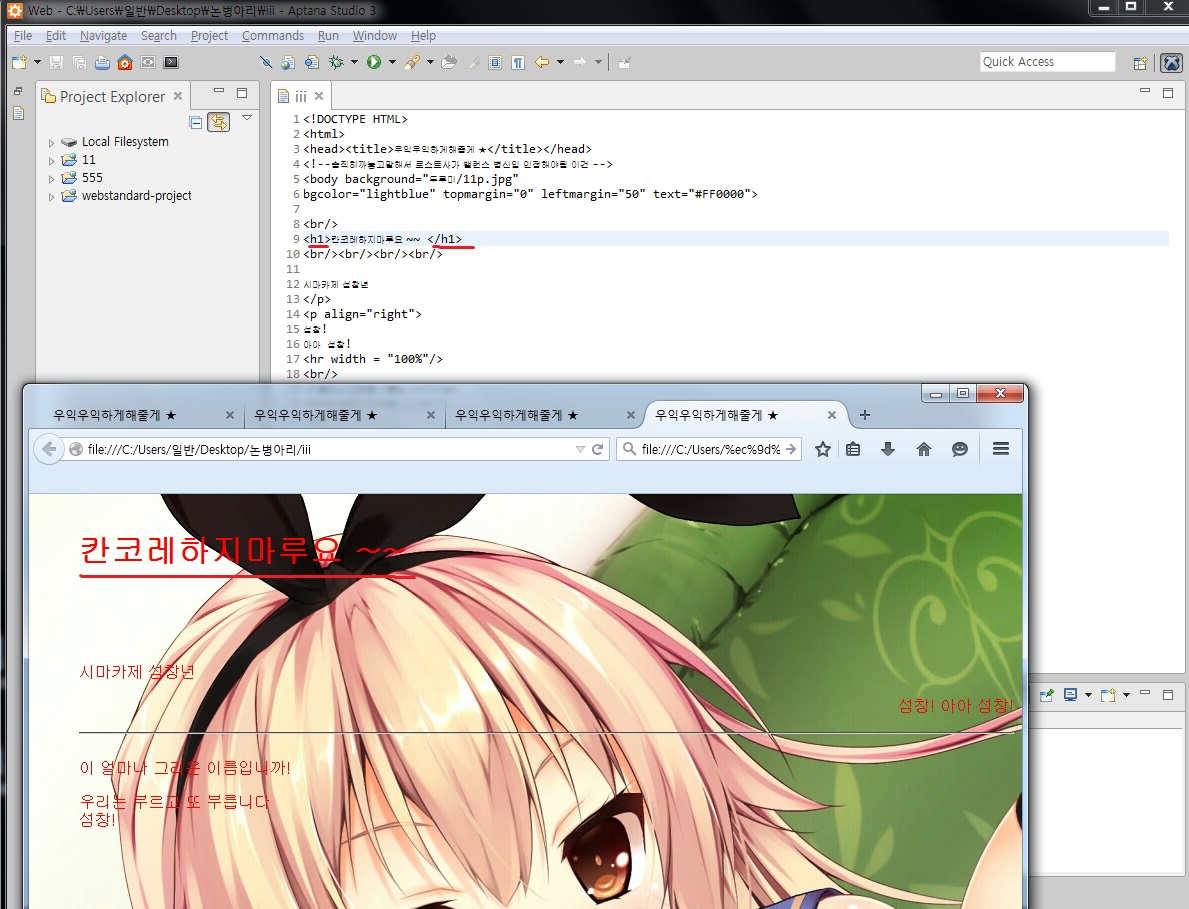
Task: Select the Web perspective button
Action: pyautogui.click(x=1172, y=62)
